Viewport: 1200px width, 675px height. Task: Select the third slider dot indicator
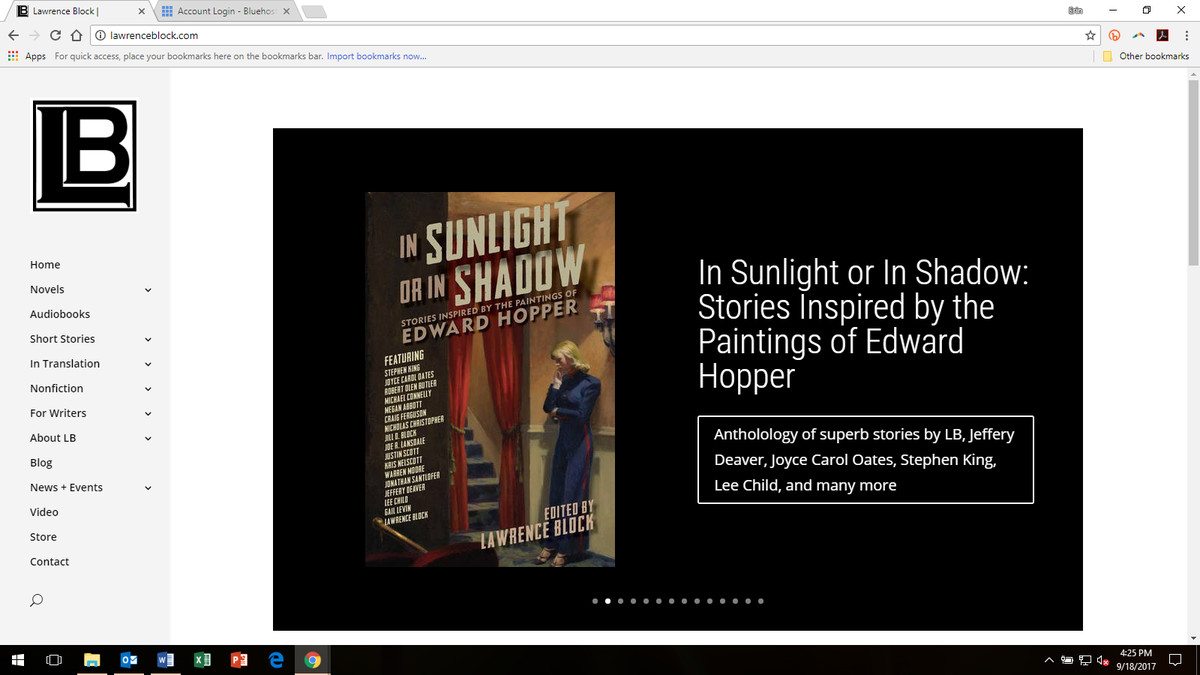pyautogui.click(x=621, y=601)
